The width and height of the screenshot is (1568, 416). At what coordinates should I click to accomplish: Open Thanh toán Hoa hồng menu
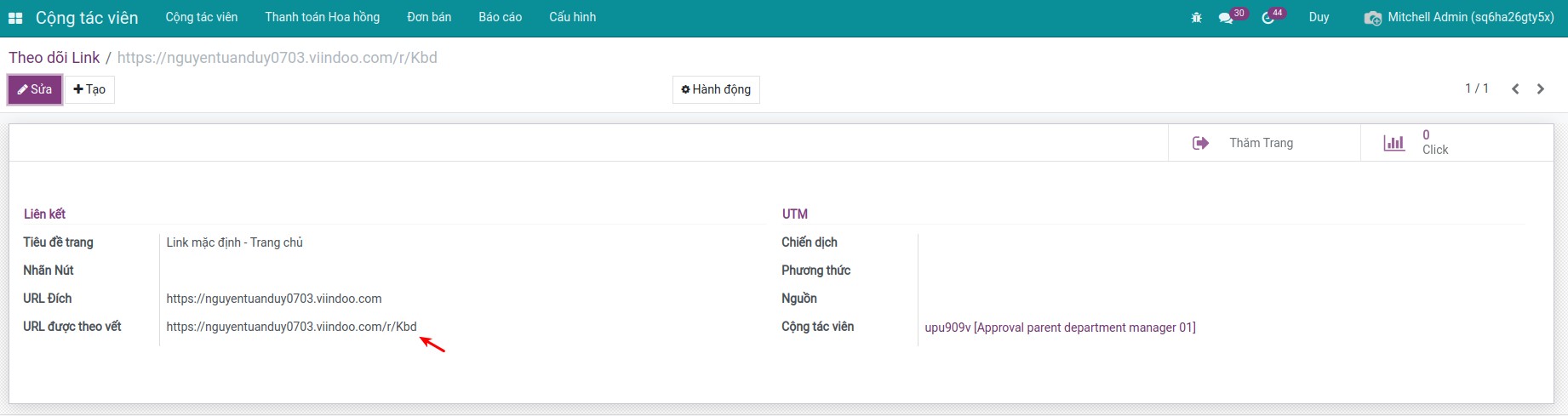[322, 17]
